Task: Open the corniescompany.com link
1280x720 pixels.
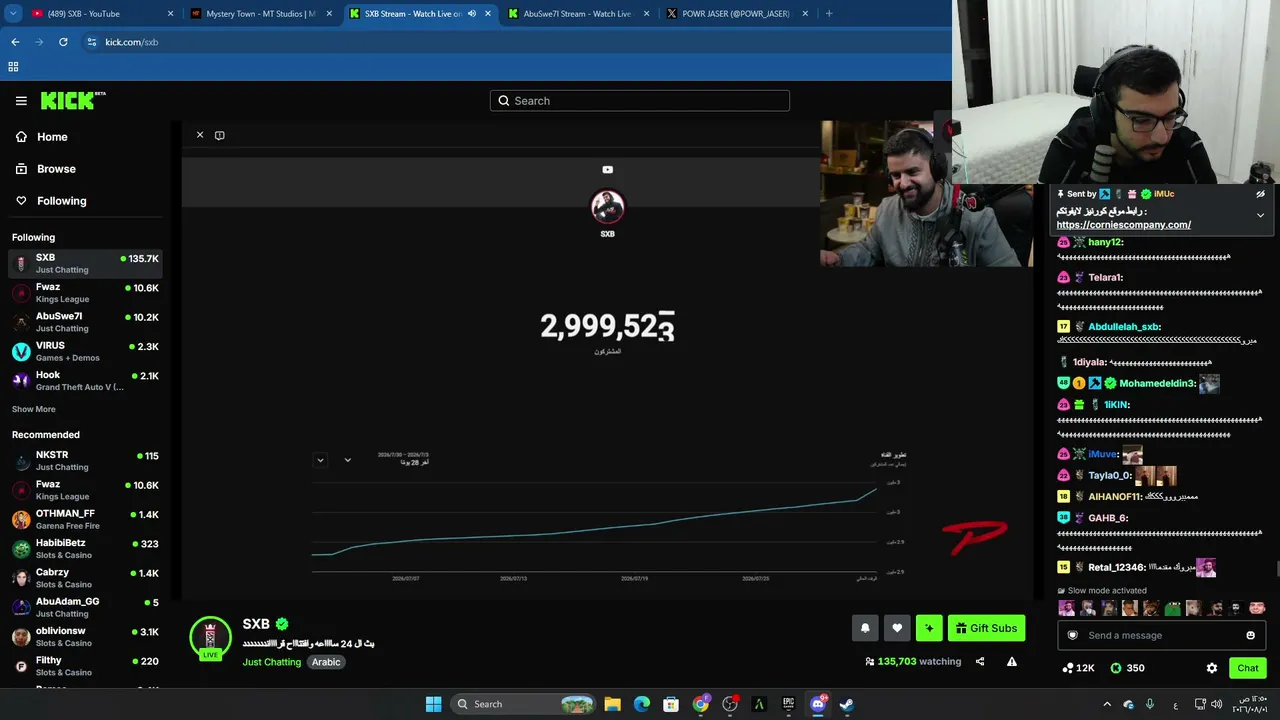Action: tap(1124, 225)
